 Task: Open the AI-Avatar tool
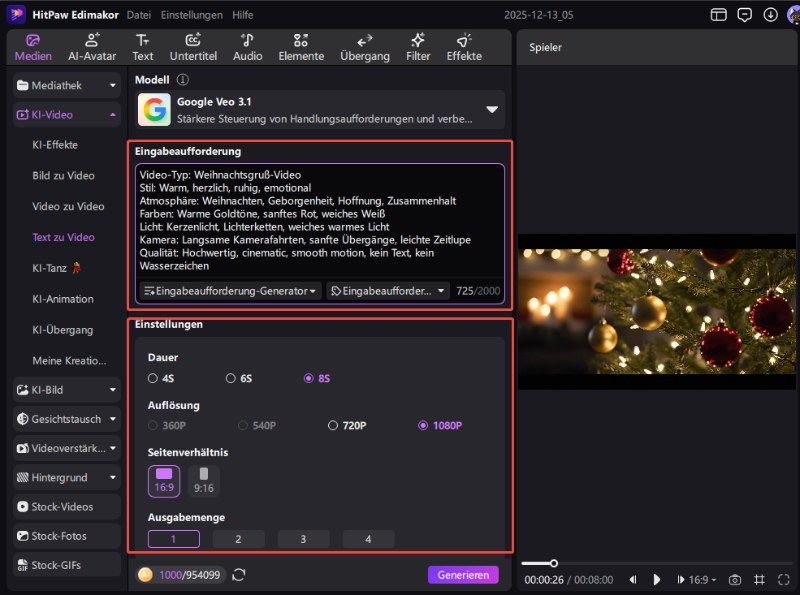(x=92, y=47)
